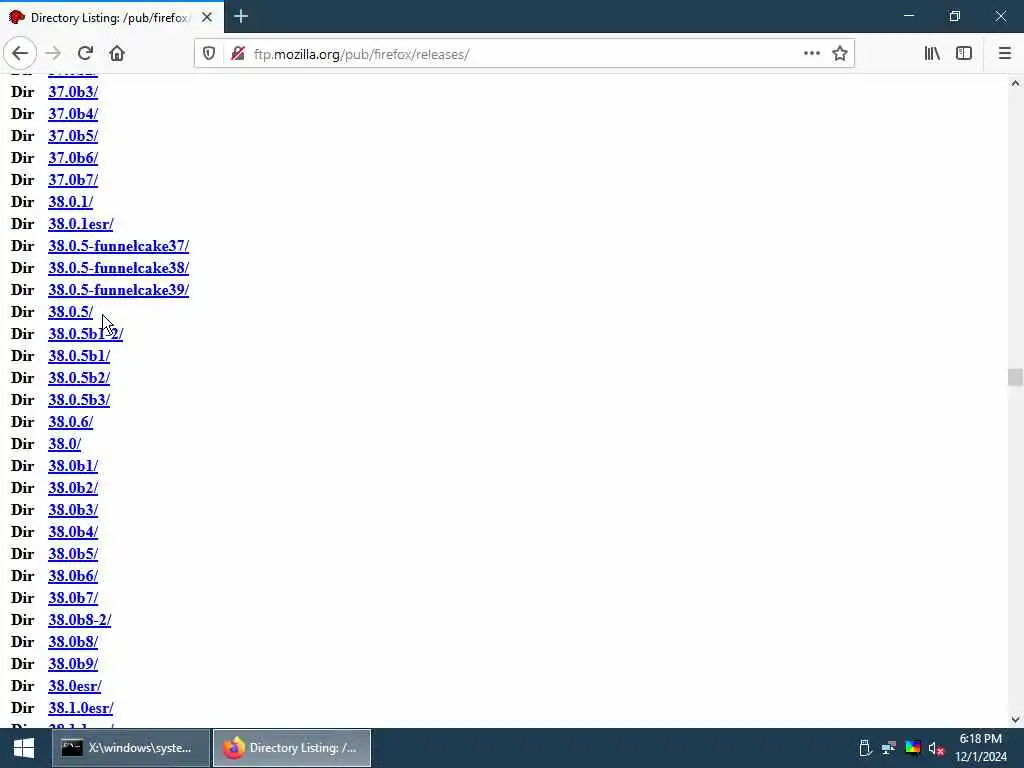Viewport: 1024px width, 768px height.
Task: Click the scrollbar down arrow
Action: (x=1015, y=720)
